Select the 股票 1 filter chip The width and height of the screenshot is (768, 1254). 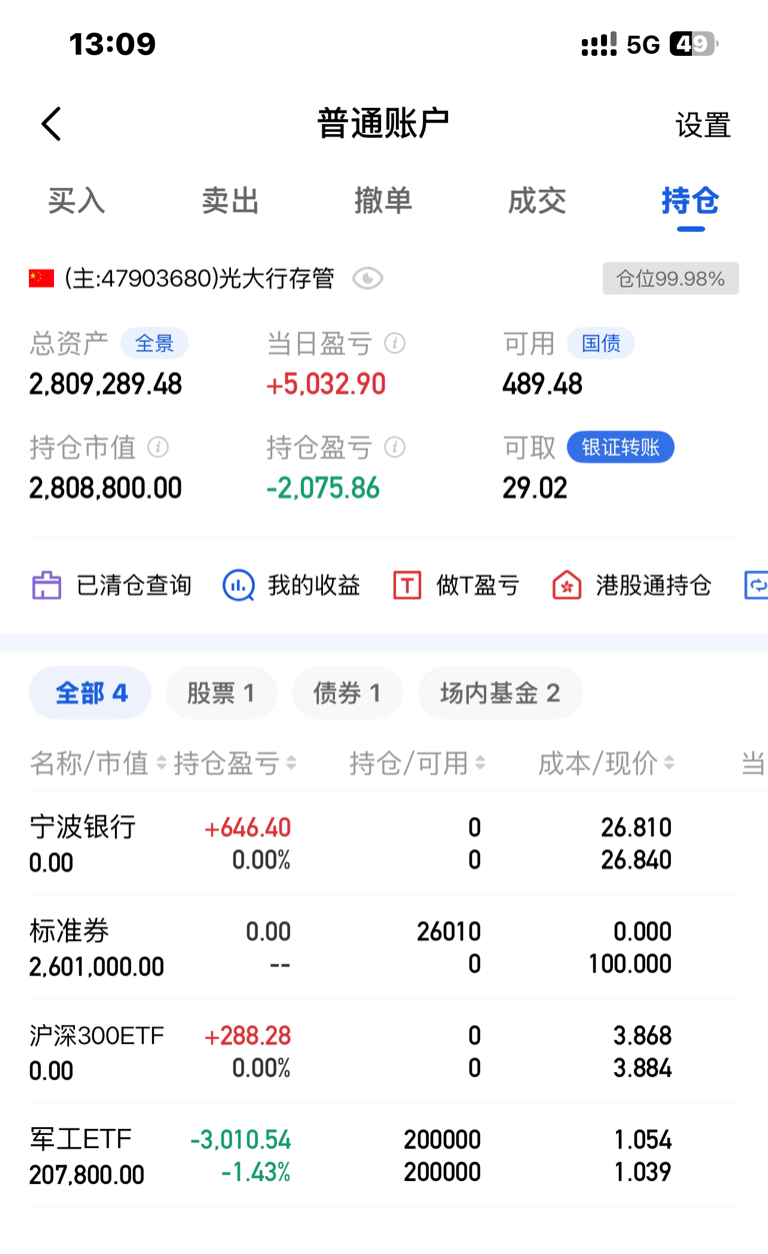coord(221,693)
